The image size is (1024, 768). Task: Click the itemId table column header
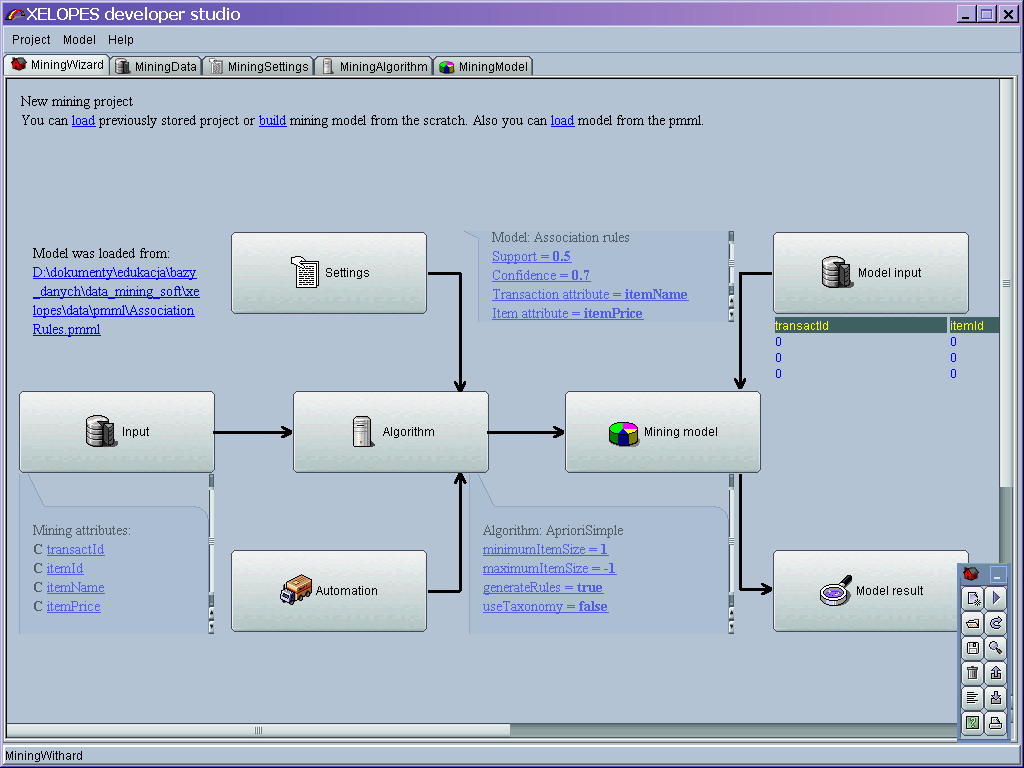974,325
